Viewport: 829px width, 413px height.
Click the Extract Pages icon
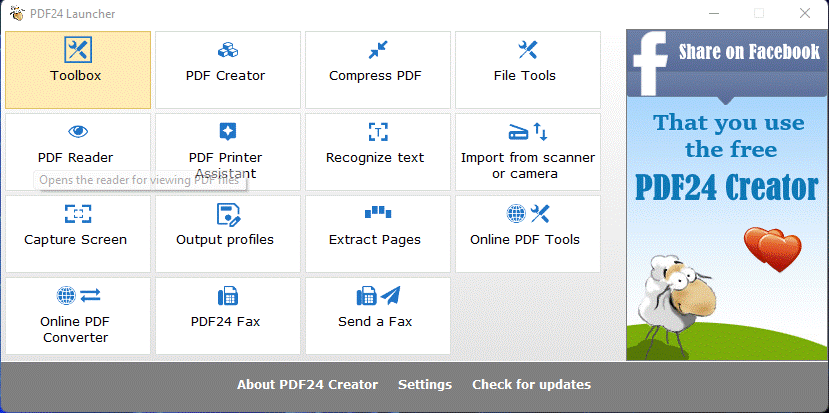pos(377,213)
